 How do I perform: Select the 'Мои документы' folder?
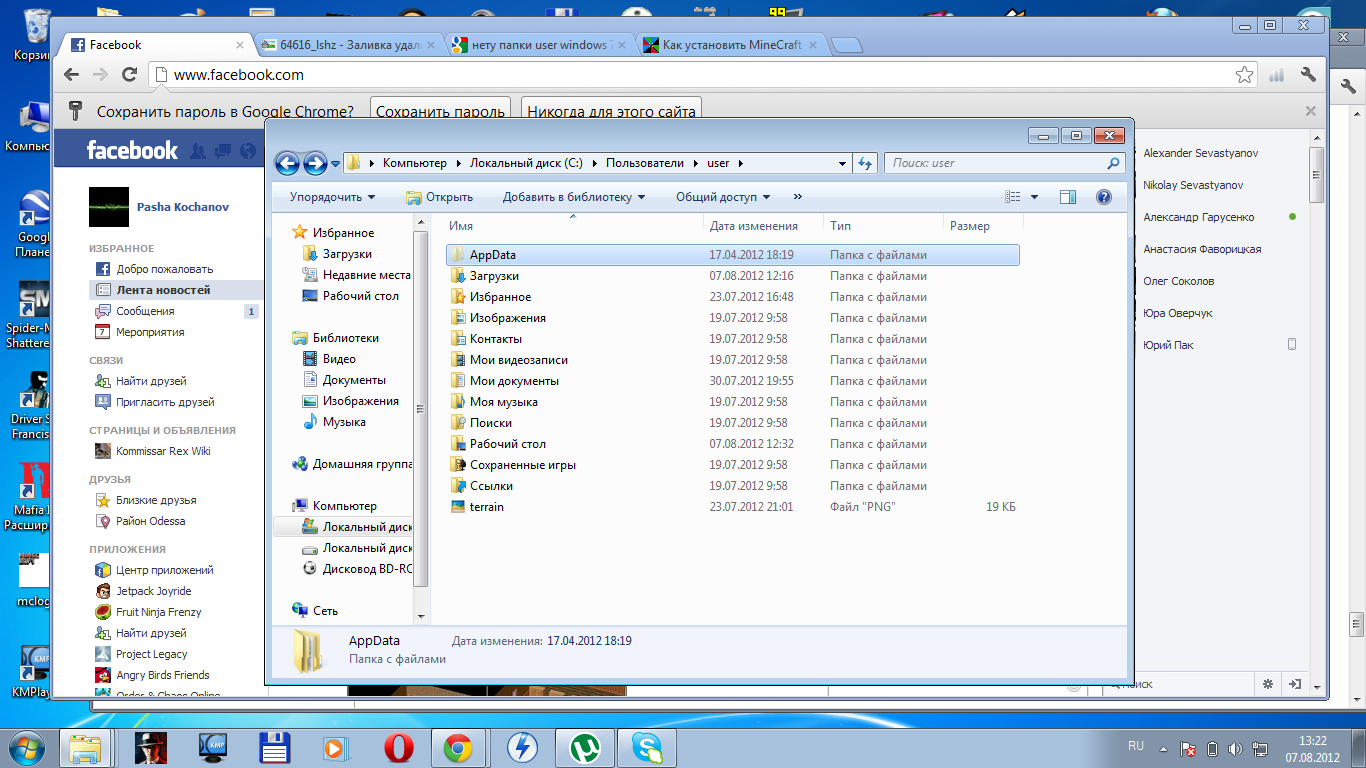click(732, 381)
